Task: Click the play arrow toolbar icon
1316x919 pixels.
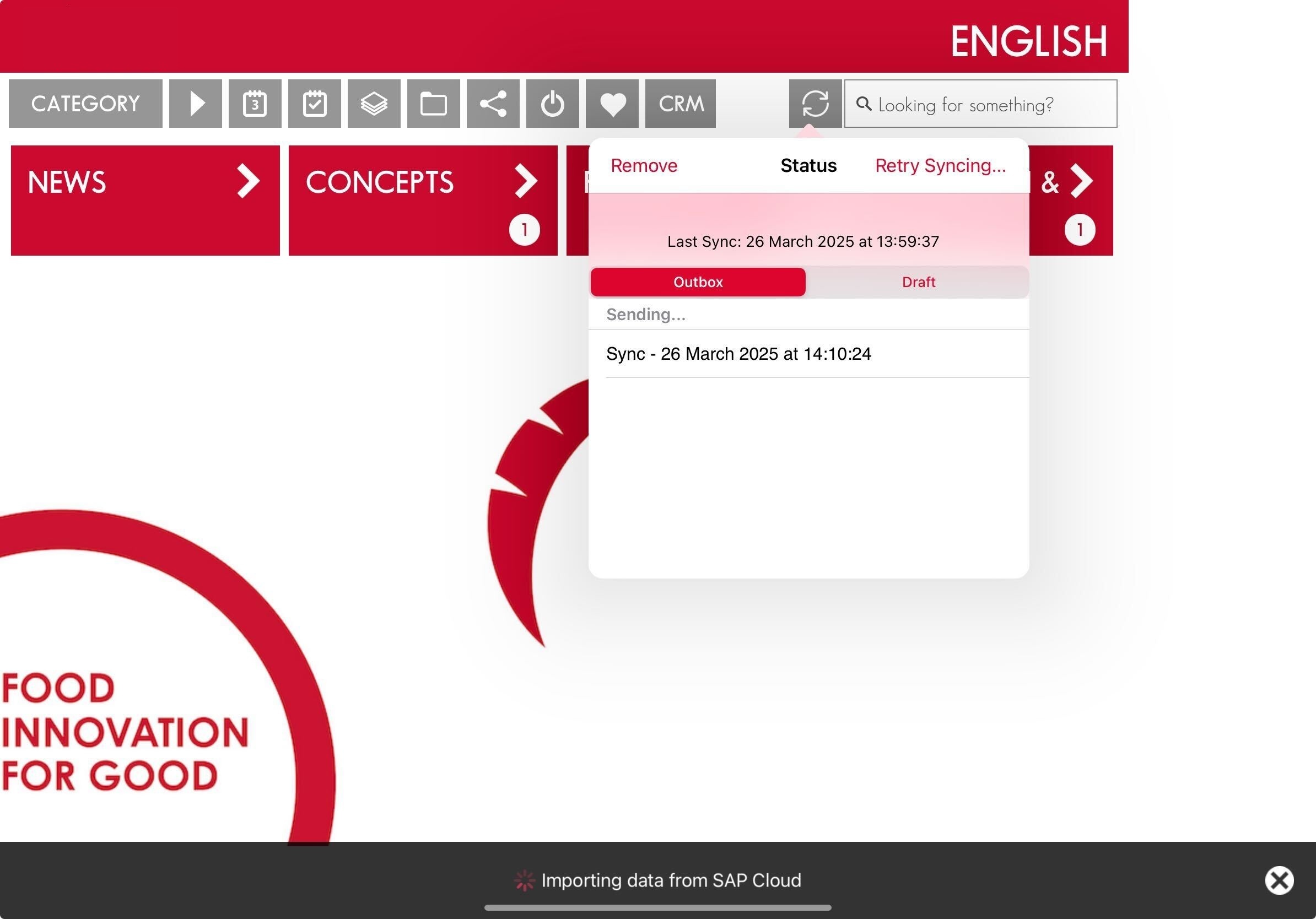Action: (x=196, y=104)
